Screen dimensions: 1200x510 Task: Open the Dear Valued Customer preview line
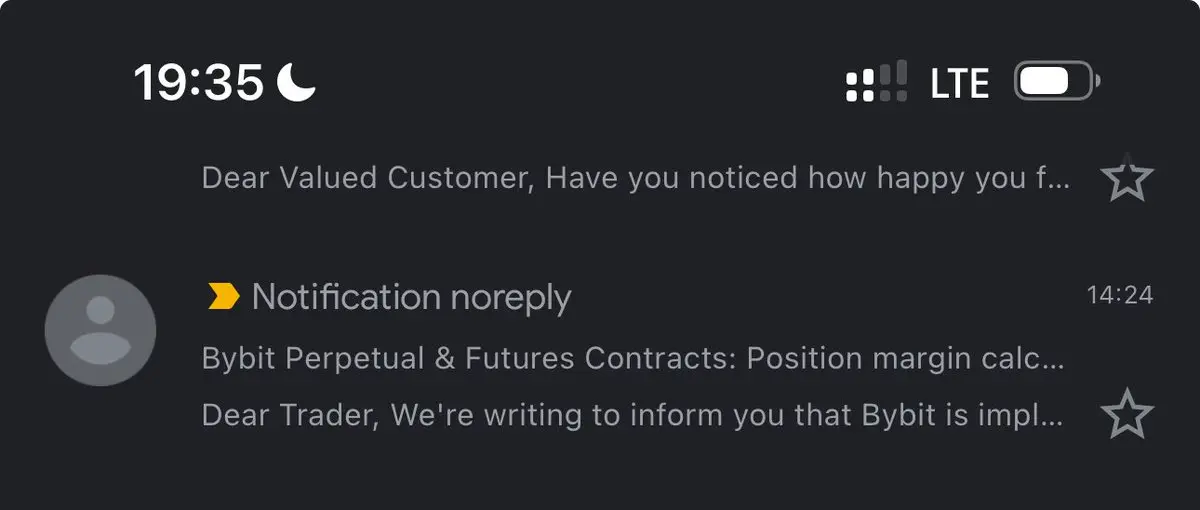pos(637,179)
